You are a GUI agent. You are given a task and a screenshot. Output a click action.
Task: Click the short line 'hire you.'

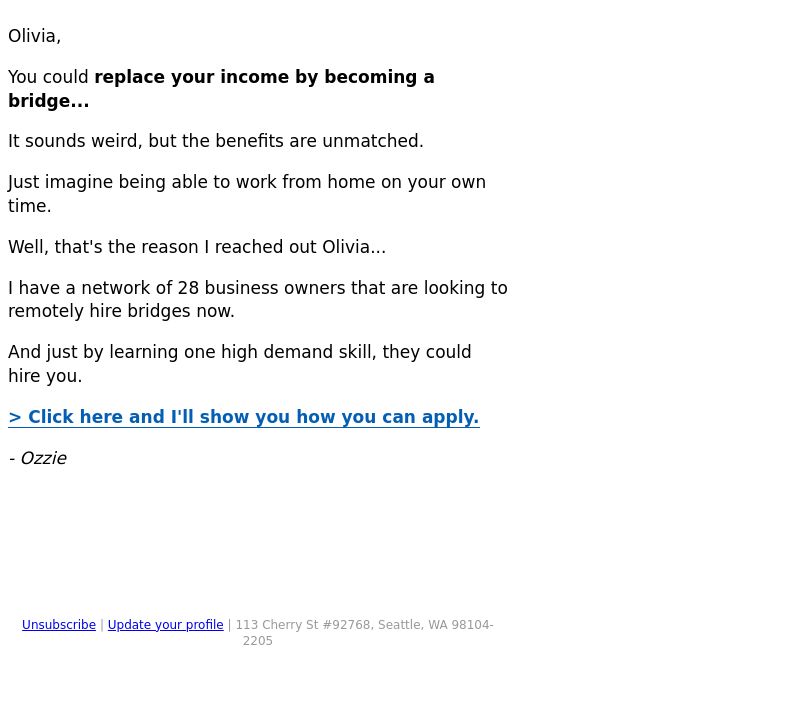point(45,376)
